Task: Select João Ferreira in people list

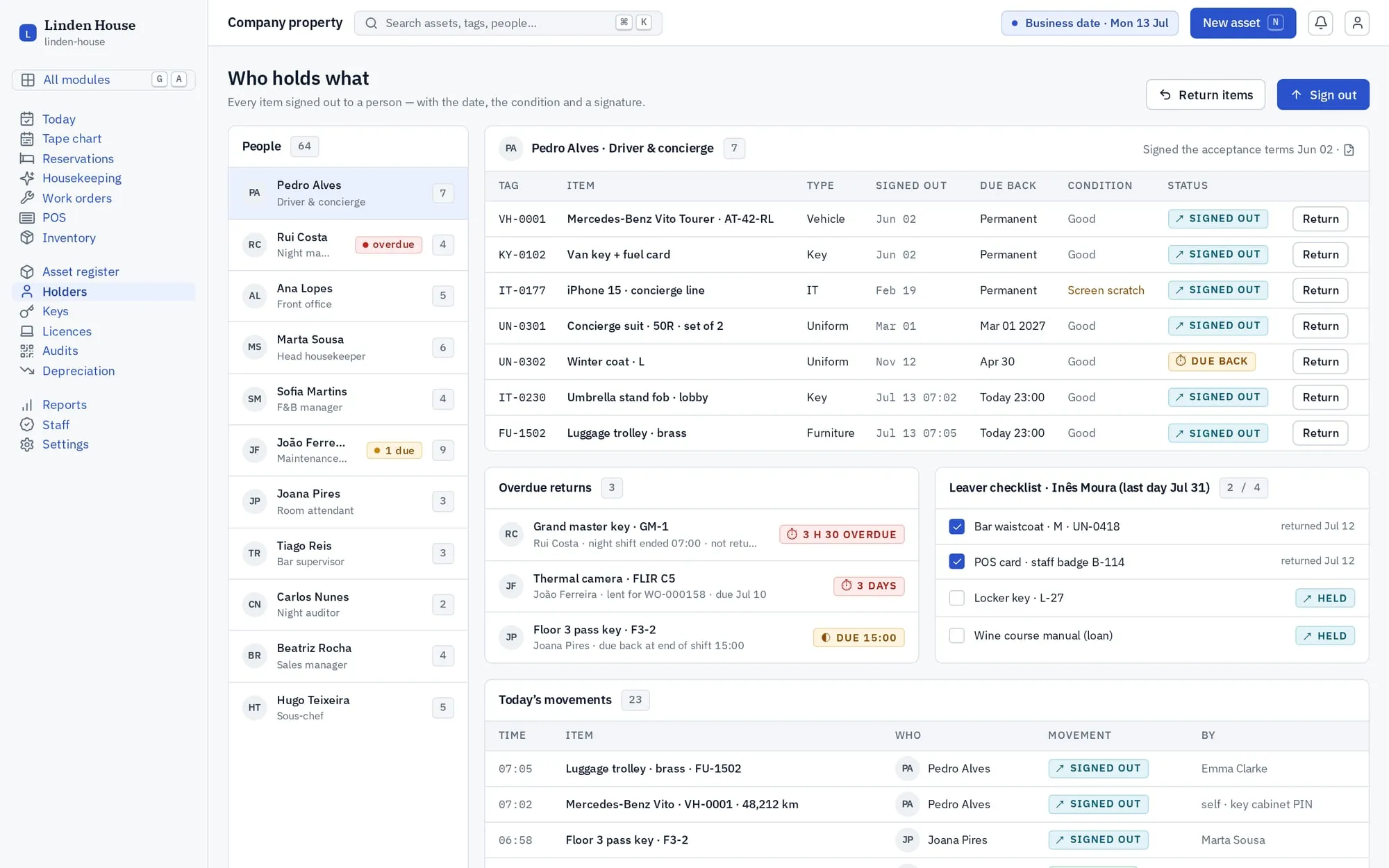Action: pyautogui.click(x=348, y=450)
